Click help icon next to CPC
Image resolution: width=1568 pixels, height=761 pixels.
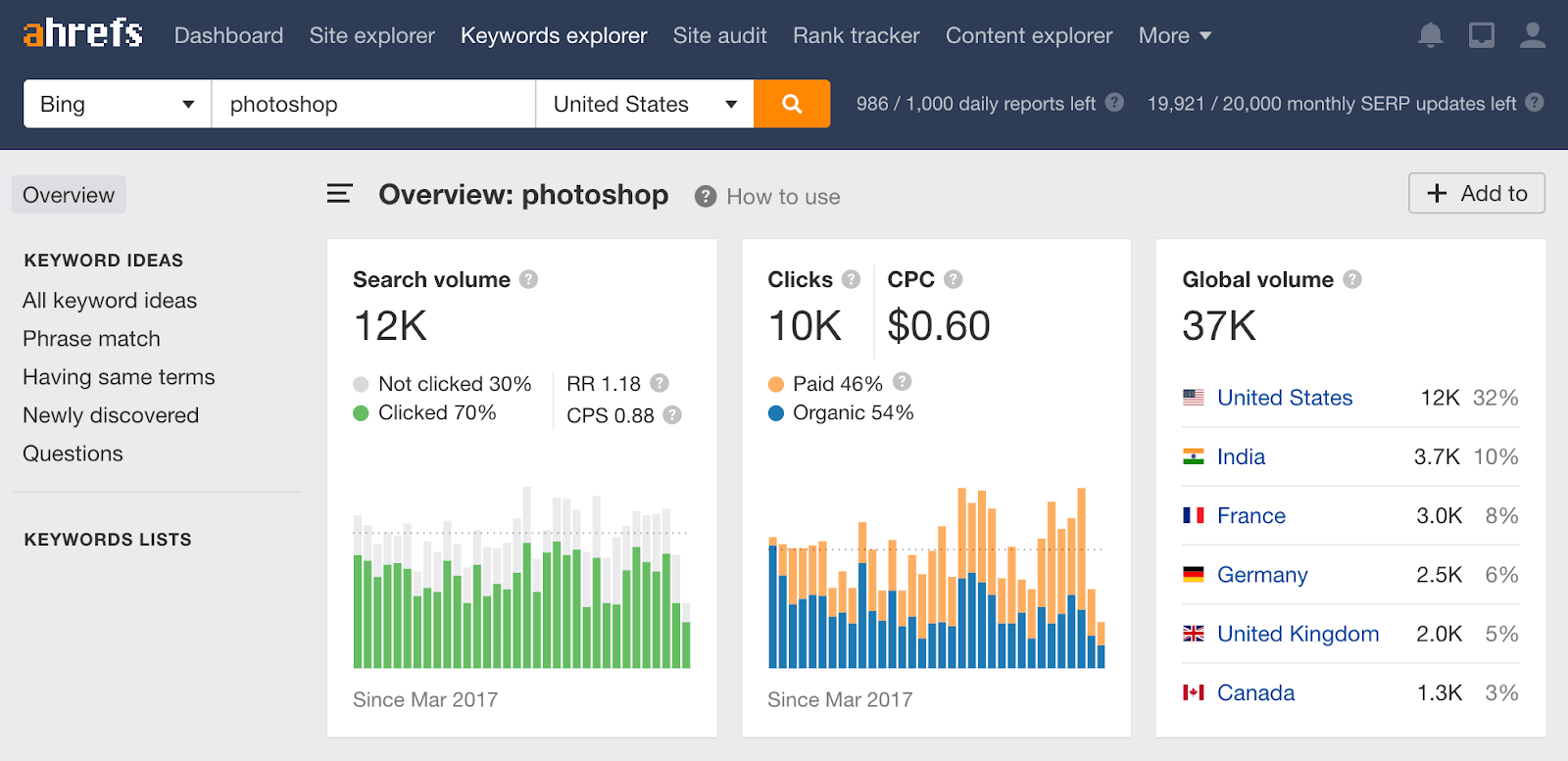tap(953, 279)
